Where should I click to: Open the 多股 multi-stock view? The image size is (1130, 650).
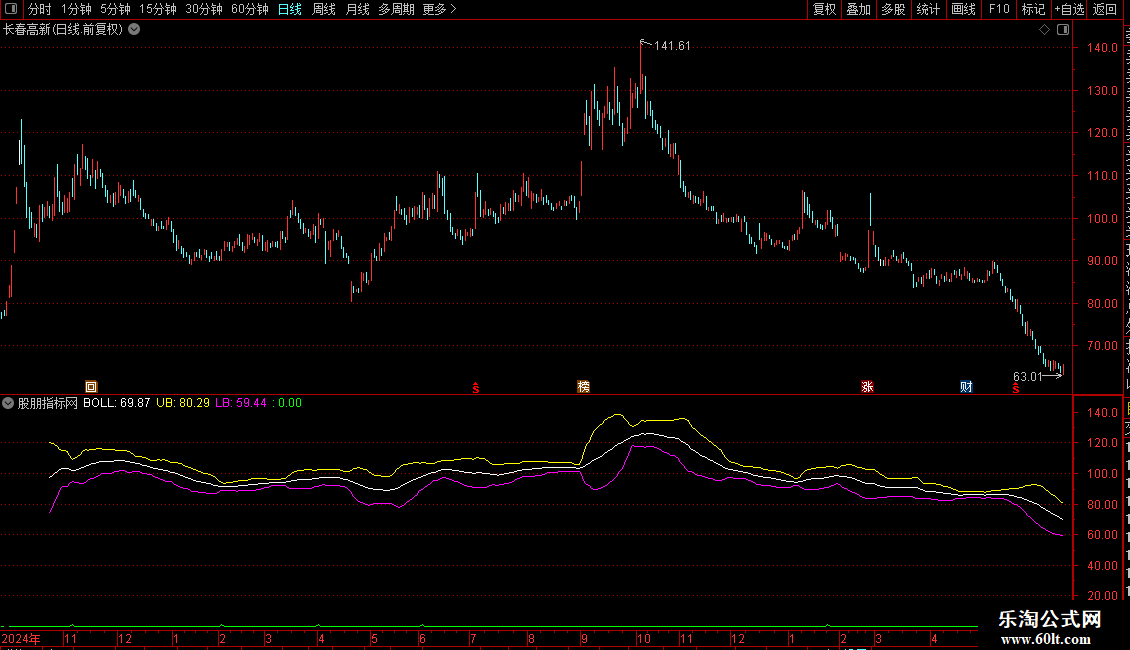(x=893, y=9)
